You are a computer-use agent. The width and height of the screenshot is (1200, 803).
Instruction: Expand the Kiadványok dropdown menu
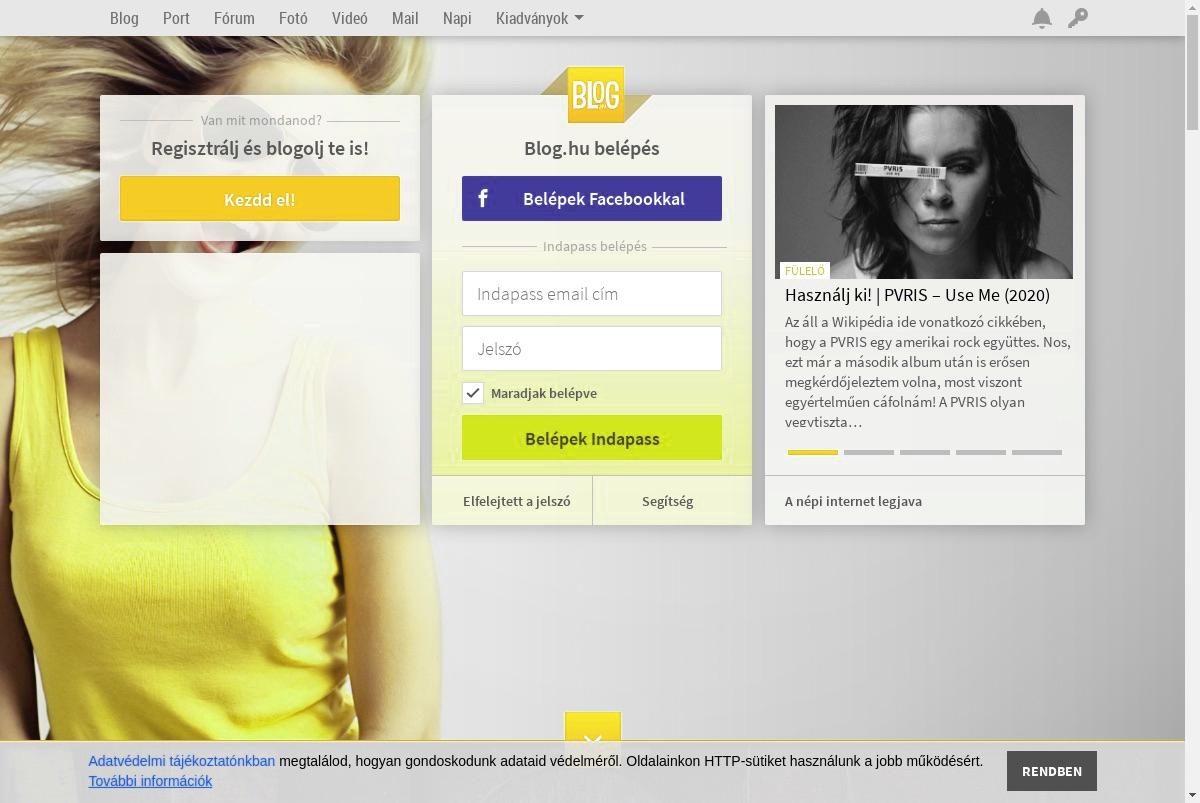tap(540, 18)
